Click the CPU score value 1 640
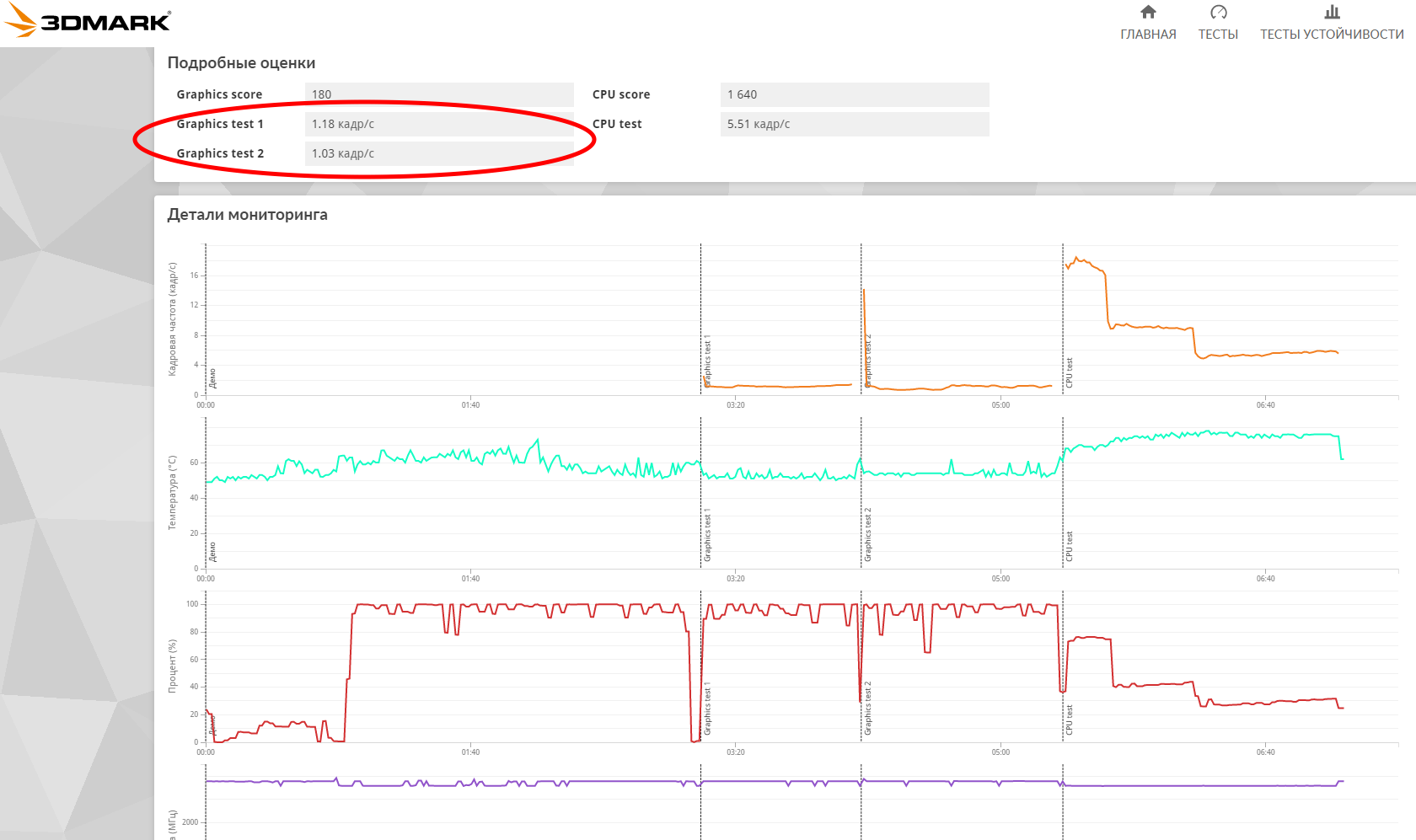Screen dimensions: 1416x840 point(855,94)
